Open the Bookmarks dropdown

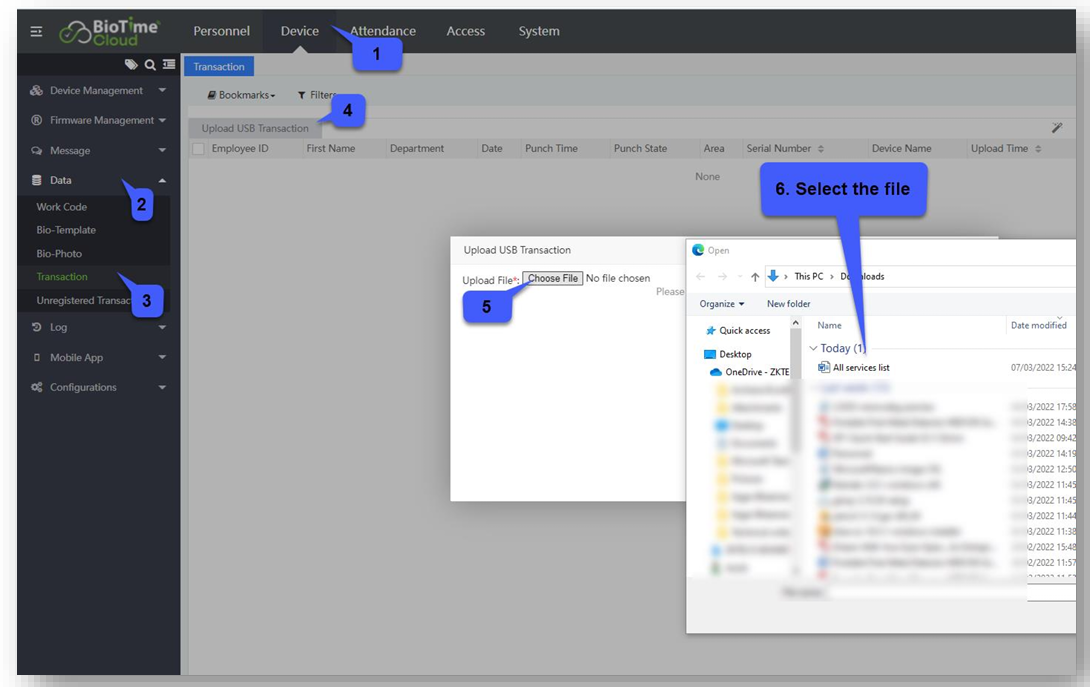(241, 95)
